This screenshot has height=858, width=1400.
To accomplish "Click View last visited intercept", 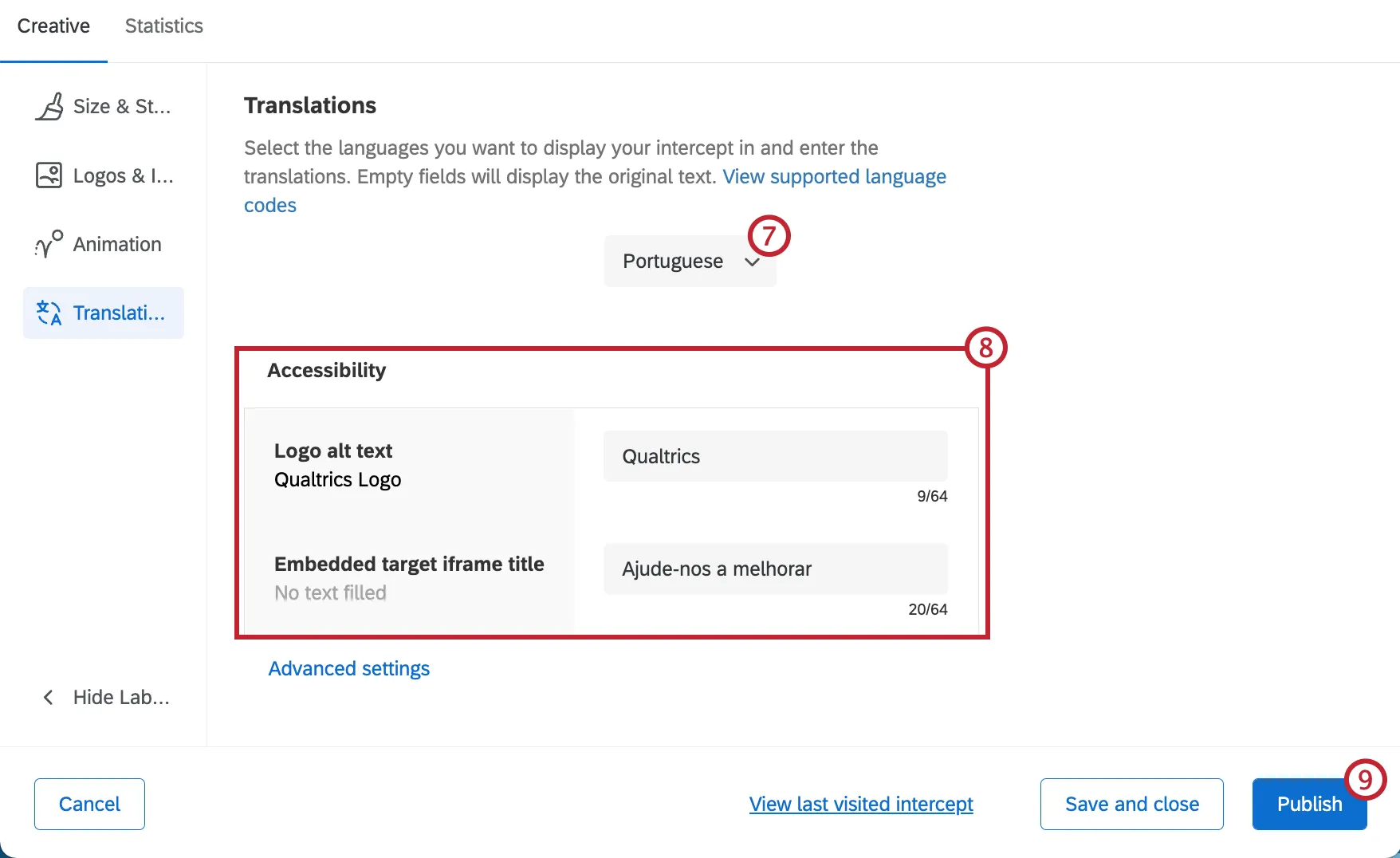I will (860, 804).
